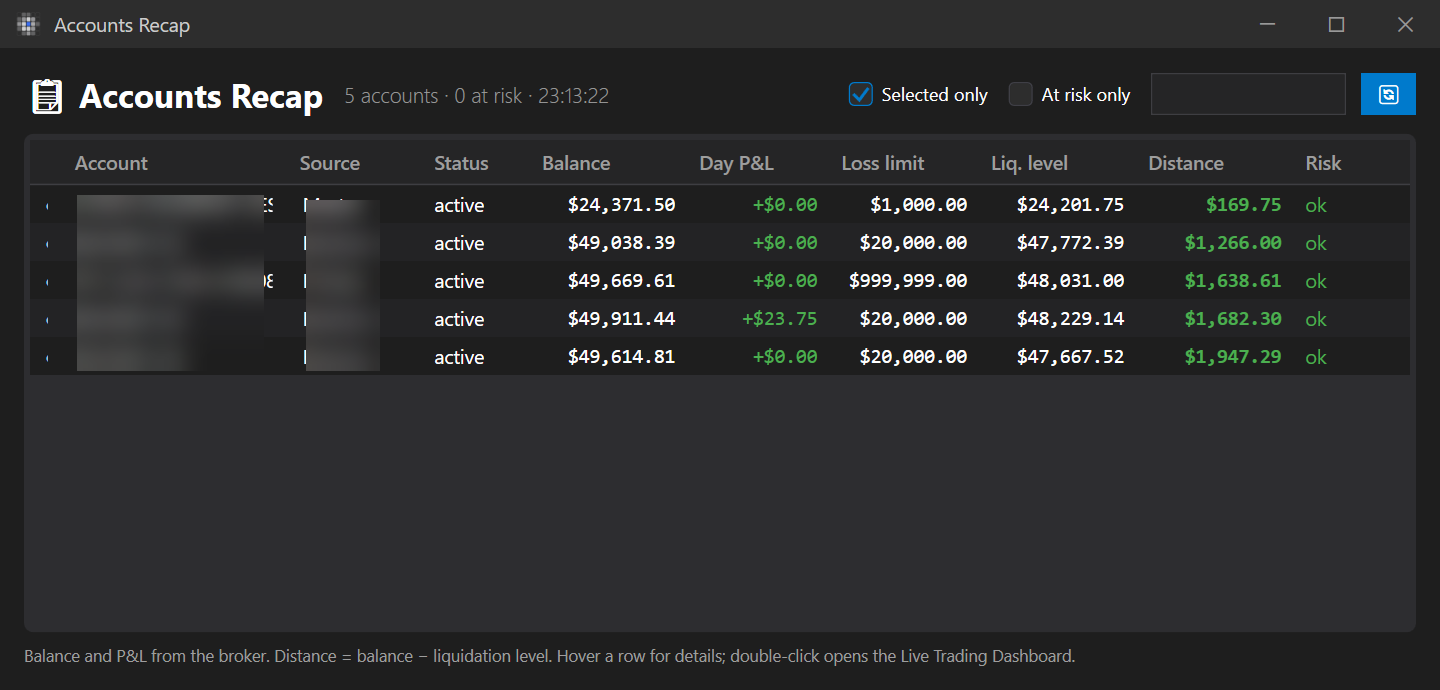Click the app icon in the title bar
The image size is (1440, 690).
point(27,25)
